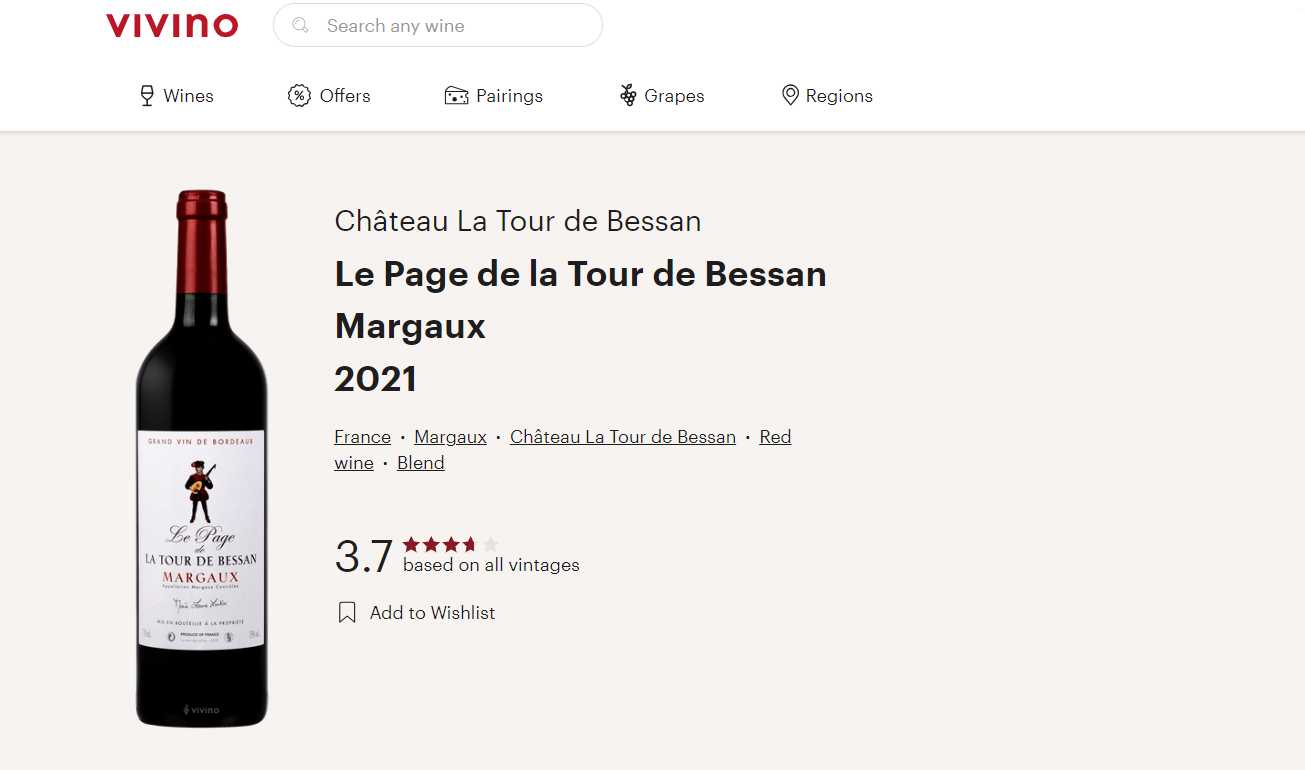Viewport: 1305px width, 770px height.
Task: Open the Wines menu
Action: [188, 96]
